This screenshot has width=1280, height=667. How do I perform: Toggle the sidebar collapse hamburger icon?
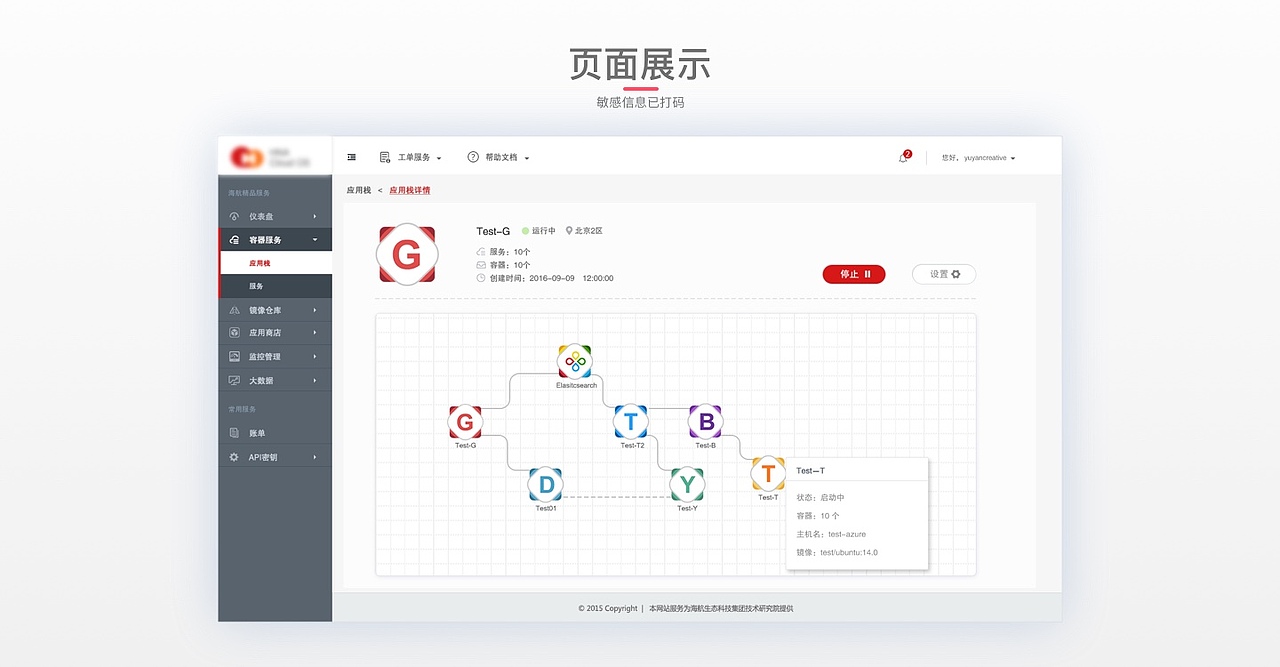coord(351,157)
